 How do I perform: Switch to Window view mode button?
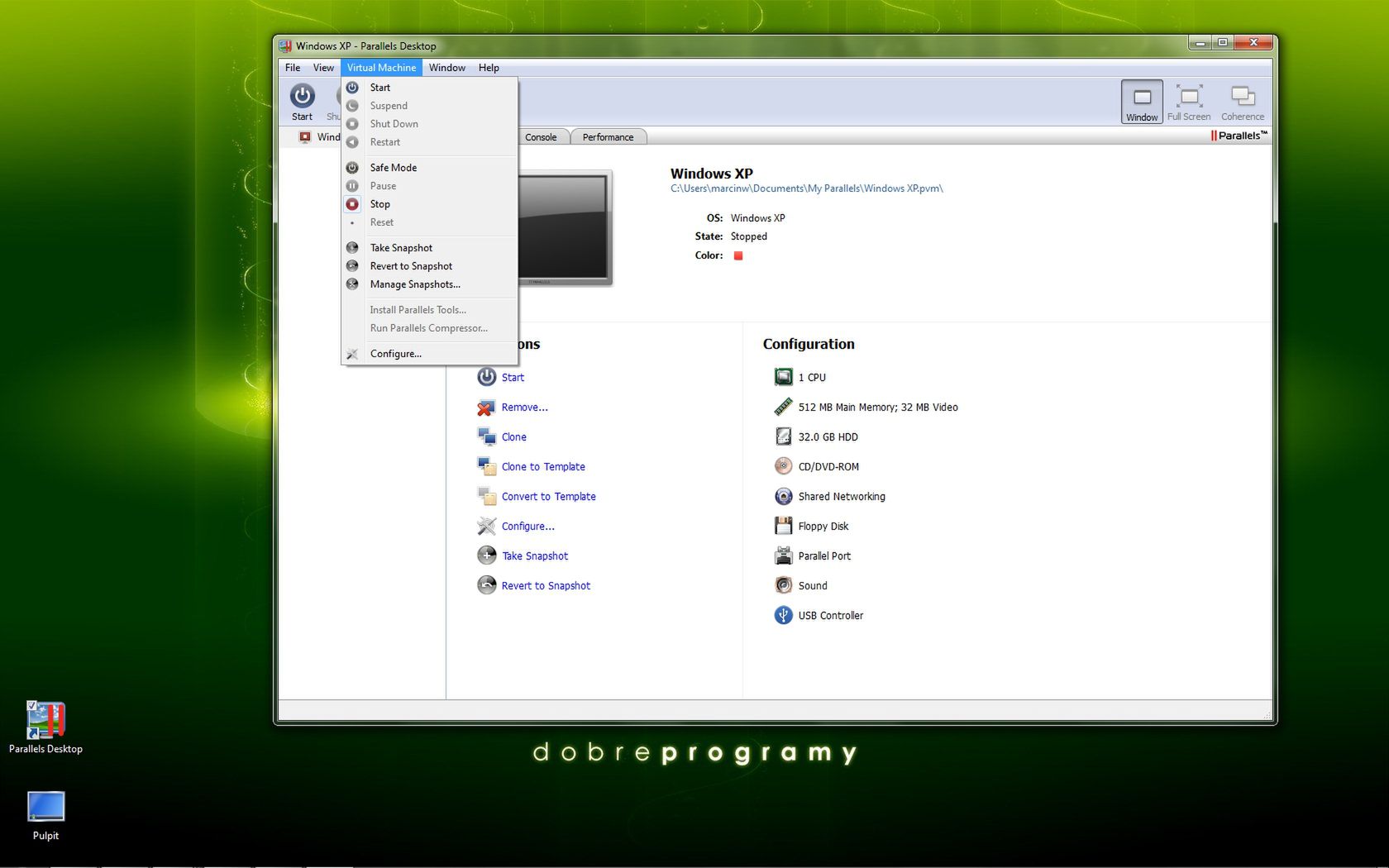pos(1142,102)
